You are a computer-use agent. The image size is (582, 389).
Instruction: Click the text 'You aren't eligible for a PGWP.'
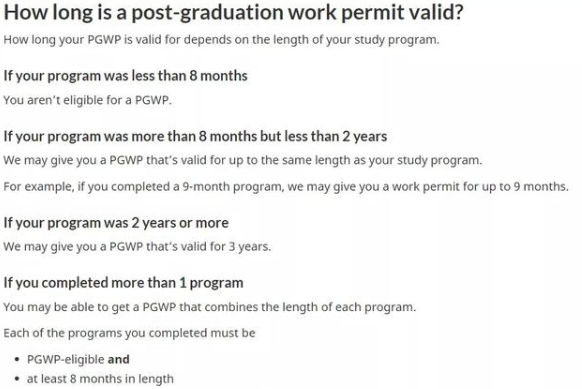point(88,100)
